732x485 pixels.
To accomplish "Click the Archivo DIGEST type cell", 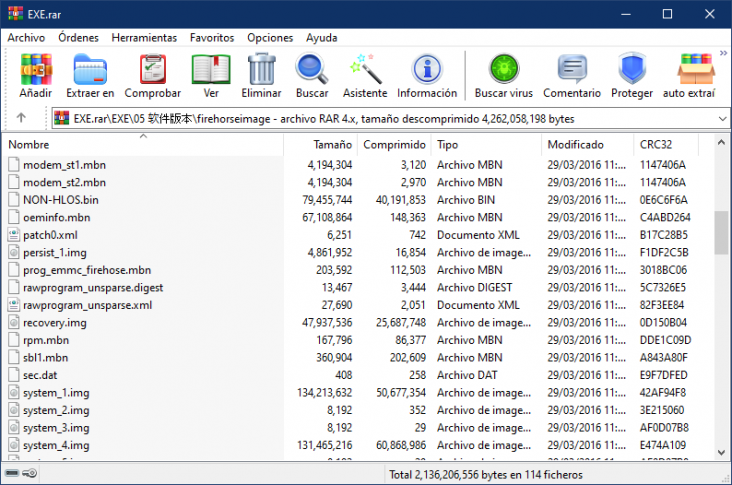I will [474, 288].
